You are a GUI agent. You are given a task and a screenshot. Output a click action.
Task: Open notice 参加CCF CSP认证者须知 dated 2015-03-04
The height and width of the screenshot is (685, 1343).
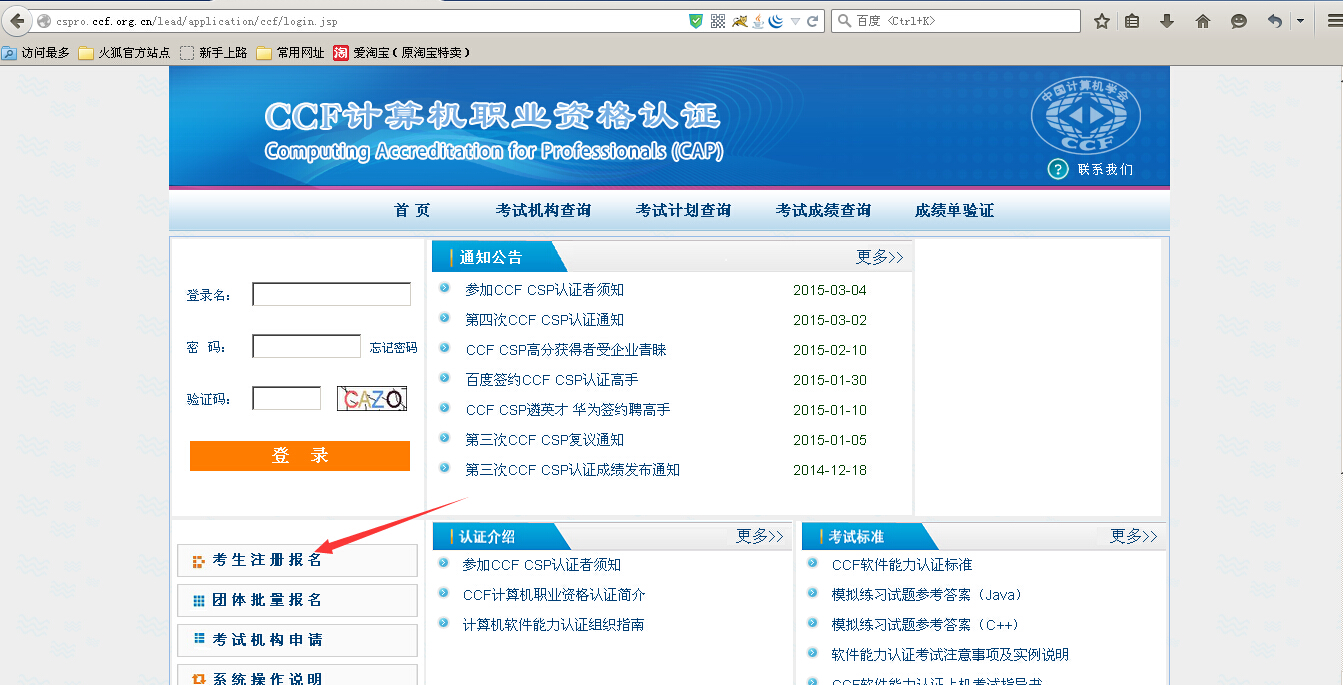(544, 290)
